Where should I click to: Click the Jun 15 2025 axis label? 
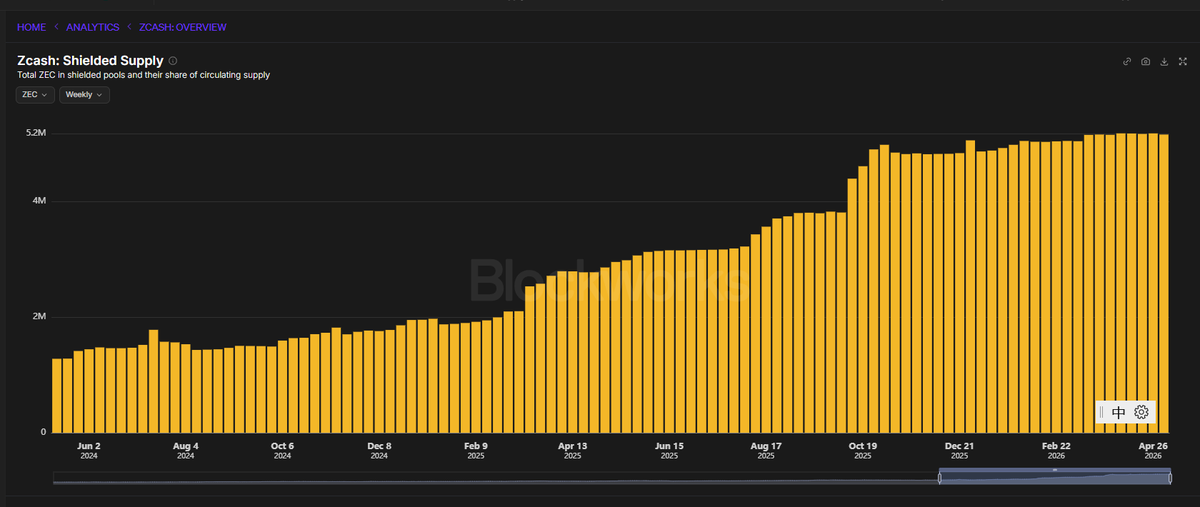pos(669,450)
